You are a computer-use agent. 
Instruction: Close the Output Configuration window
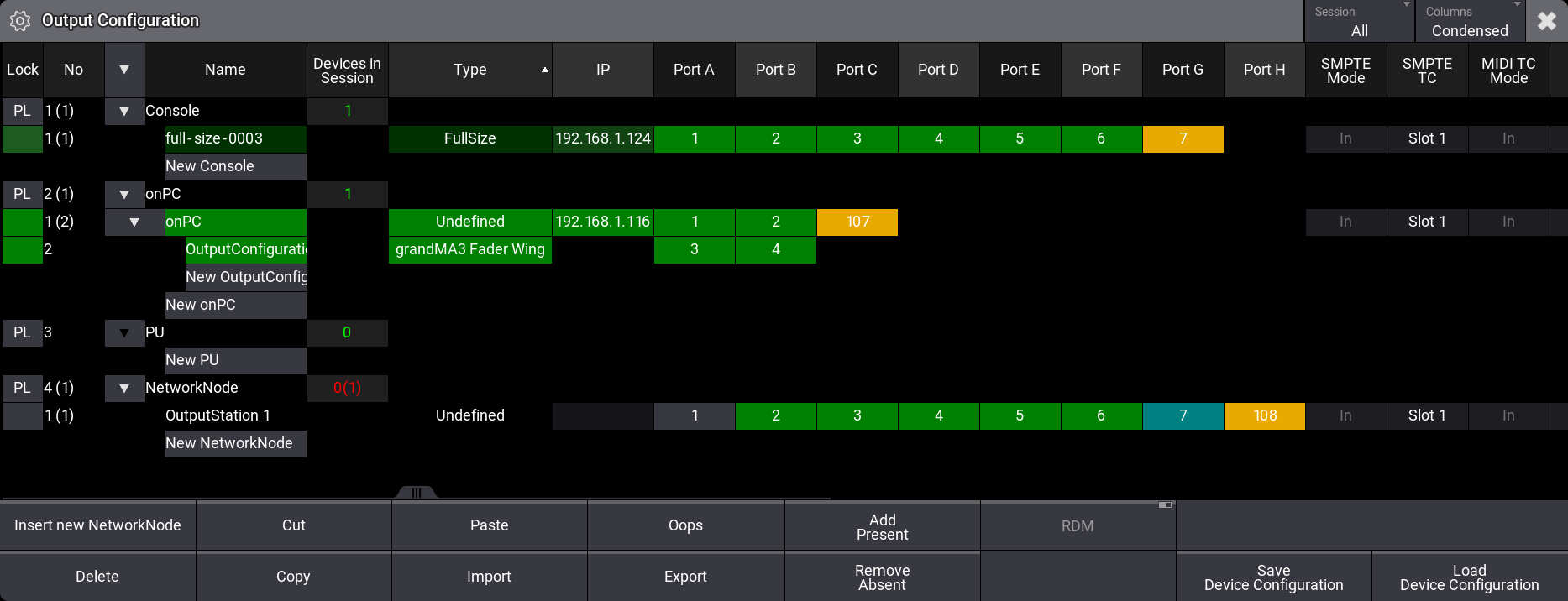pyautogui.click(x=1546, y=21)
